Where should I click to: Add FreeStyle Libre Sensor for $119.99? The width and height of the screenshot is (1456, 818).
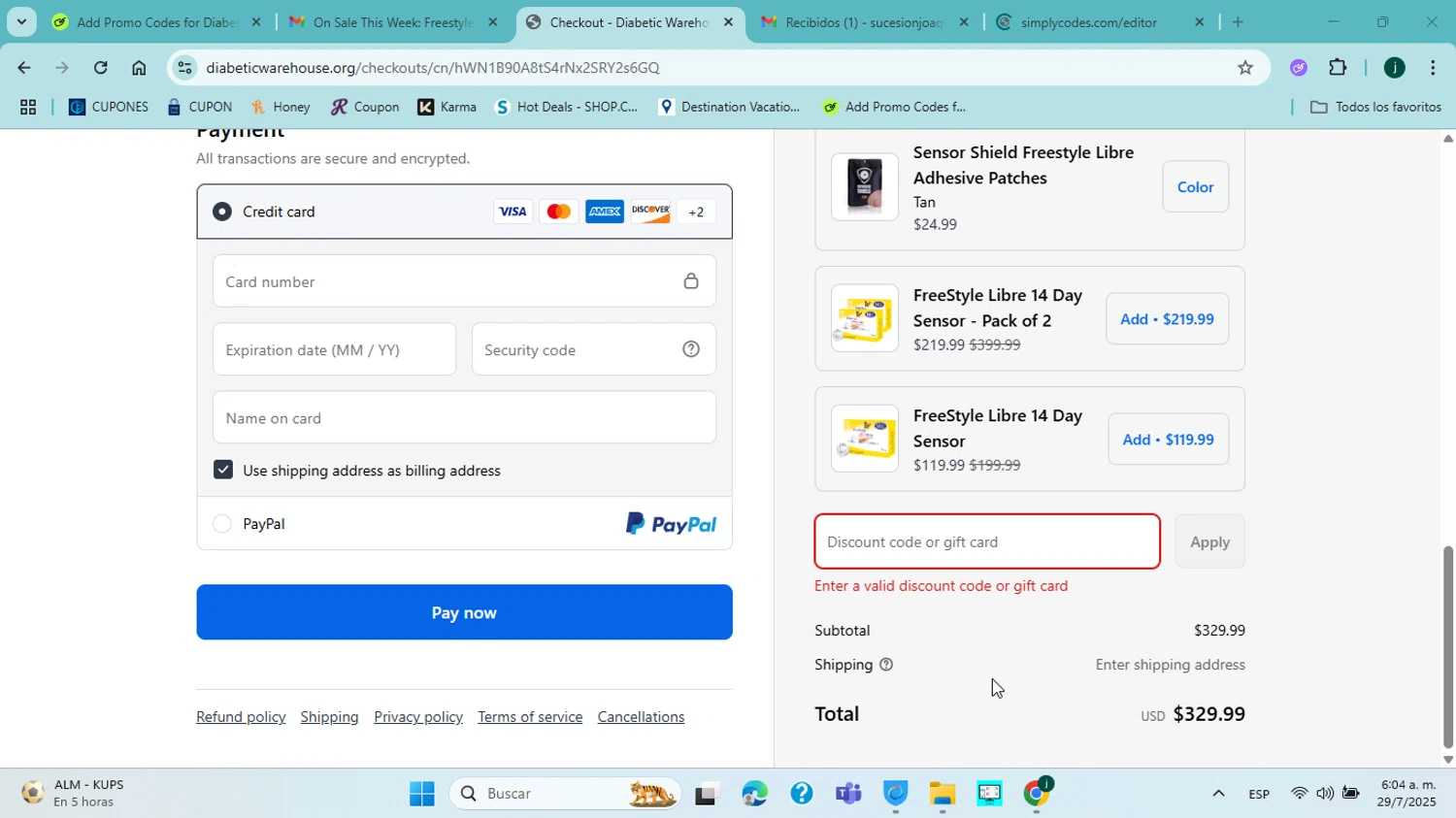tap(1168, 440)
